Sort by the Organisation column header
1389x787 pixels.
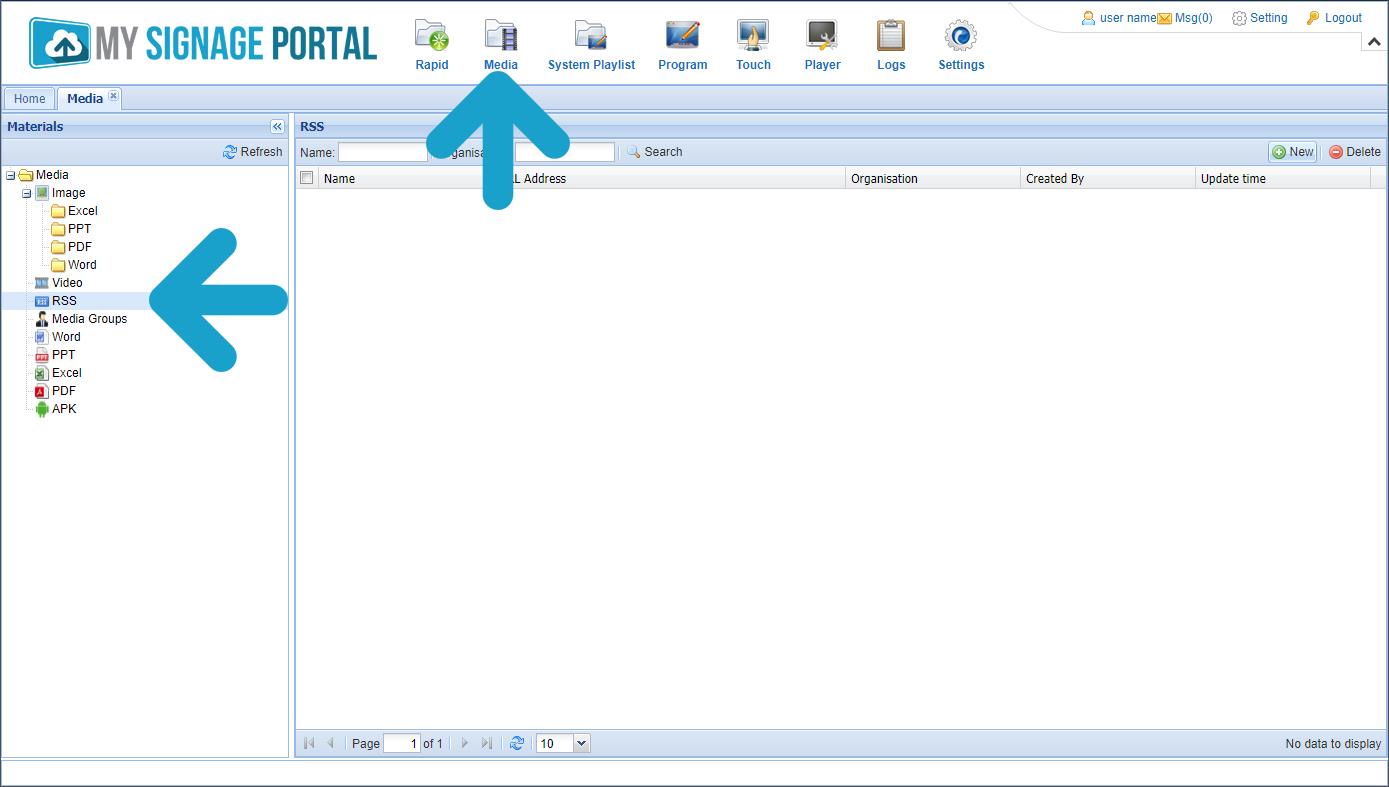[x=933, y=179]
